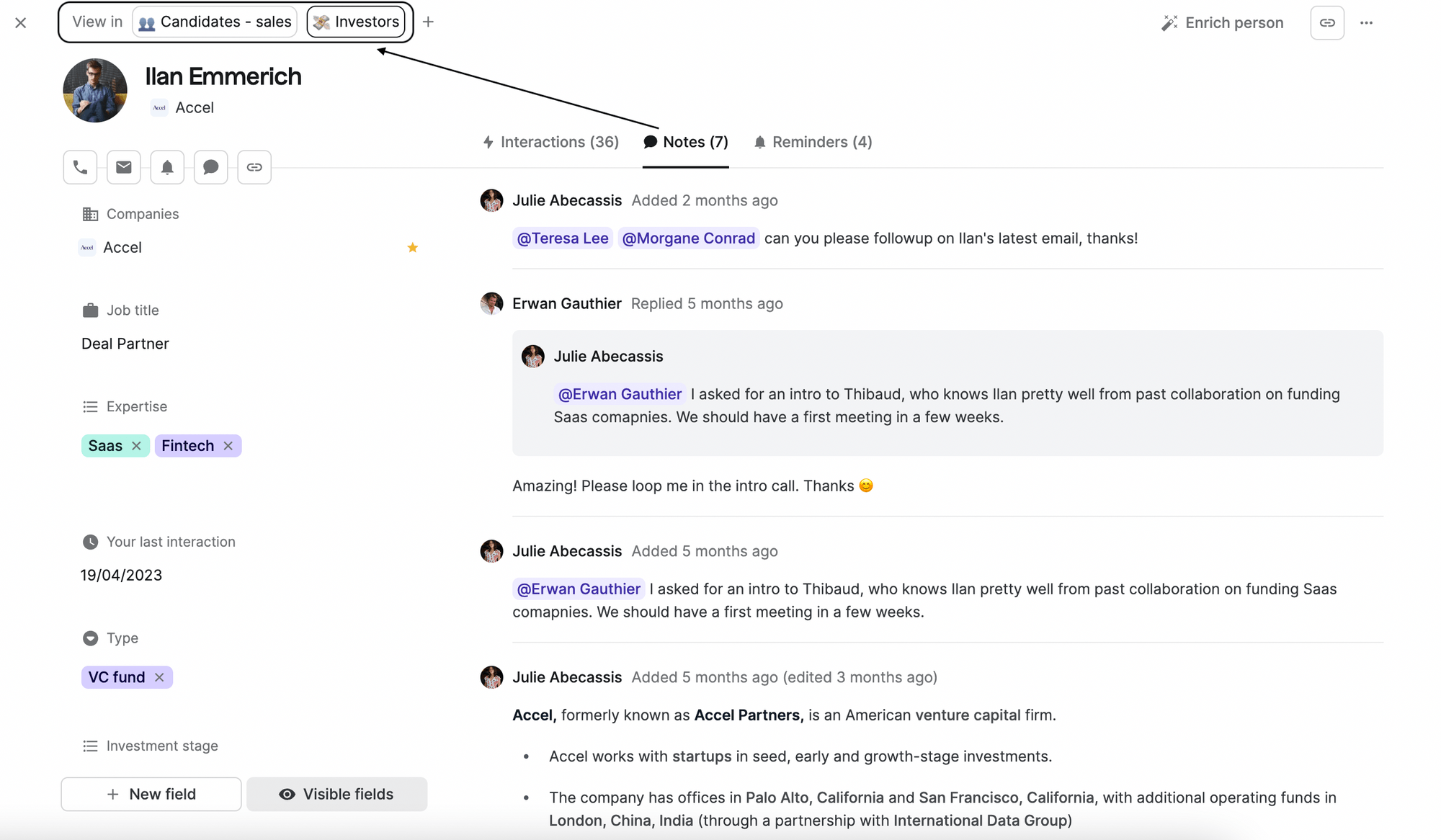View Ilan in the Investors group
1441x840 pixels.
coord(356,22)
